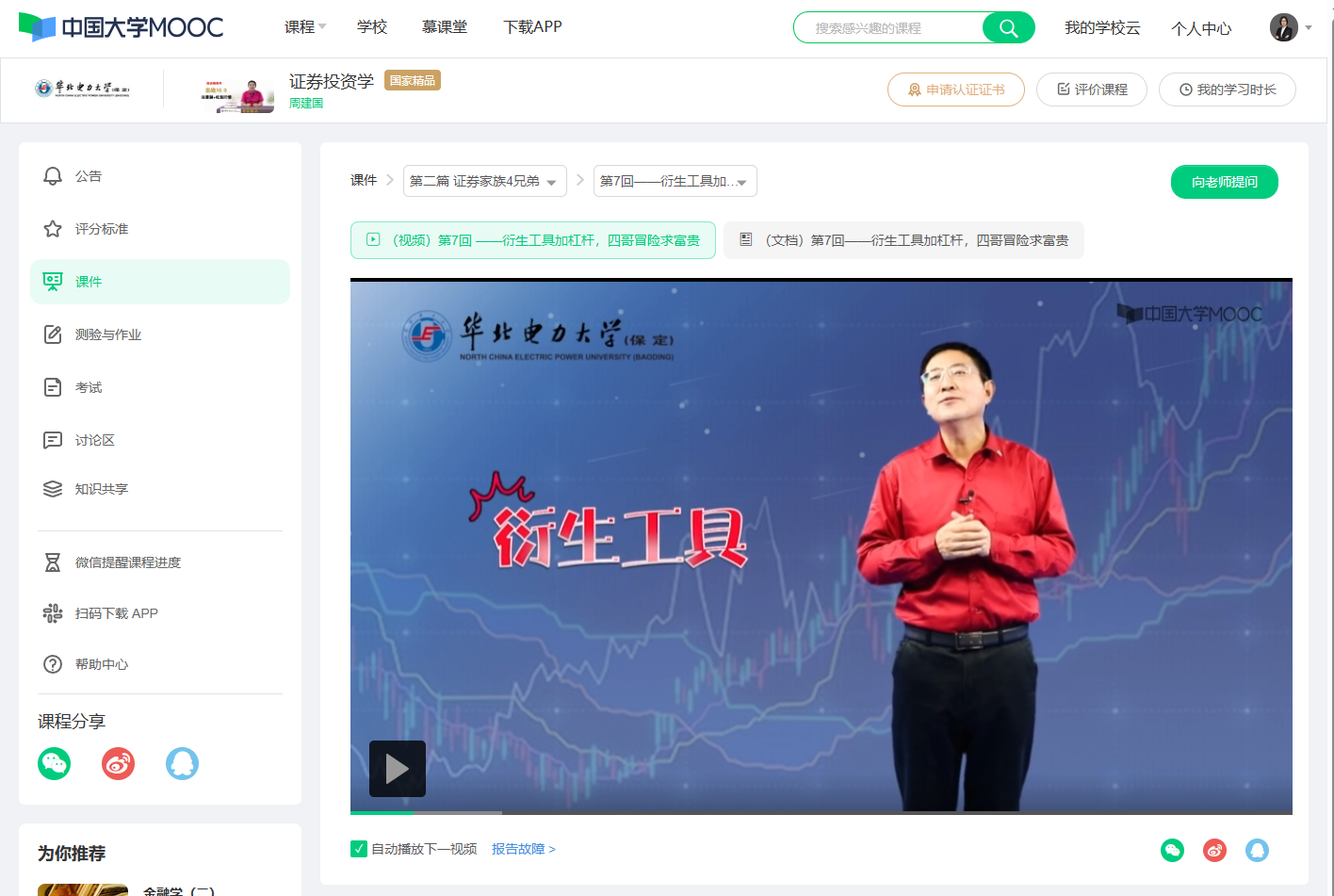Share course via WeChat icon in sidebar

tap(55, 763)
